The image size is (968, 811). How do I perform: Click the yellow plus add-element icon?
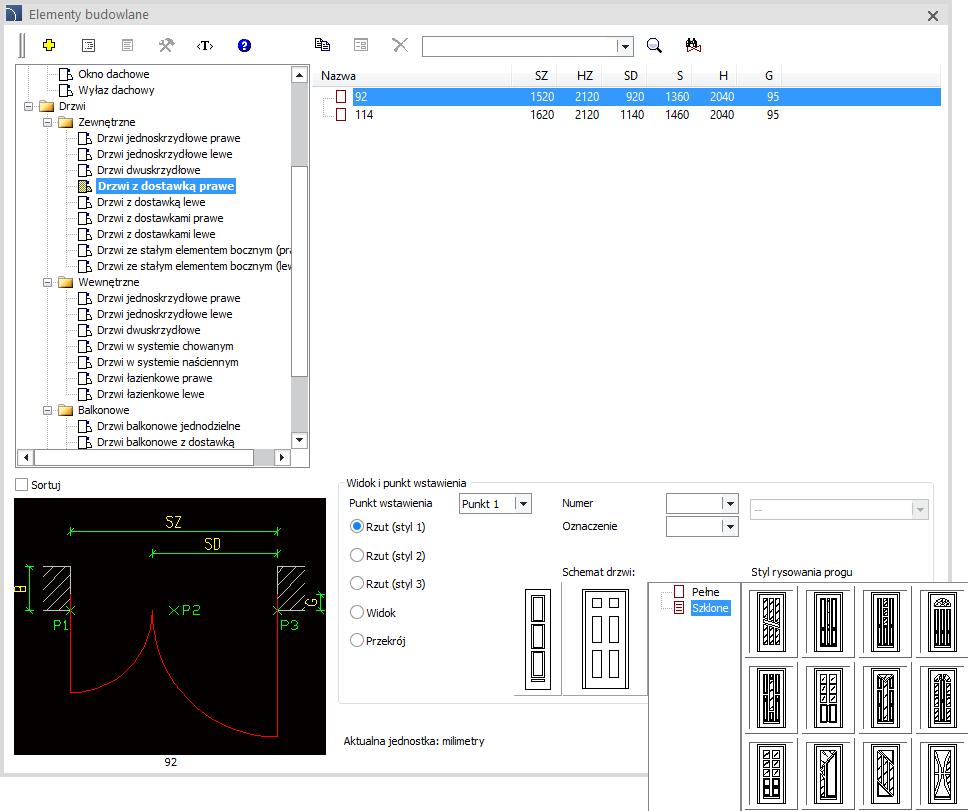click(x=49, y=45)
